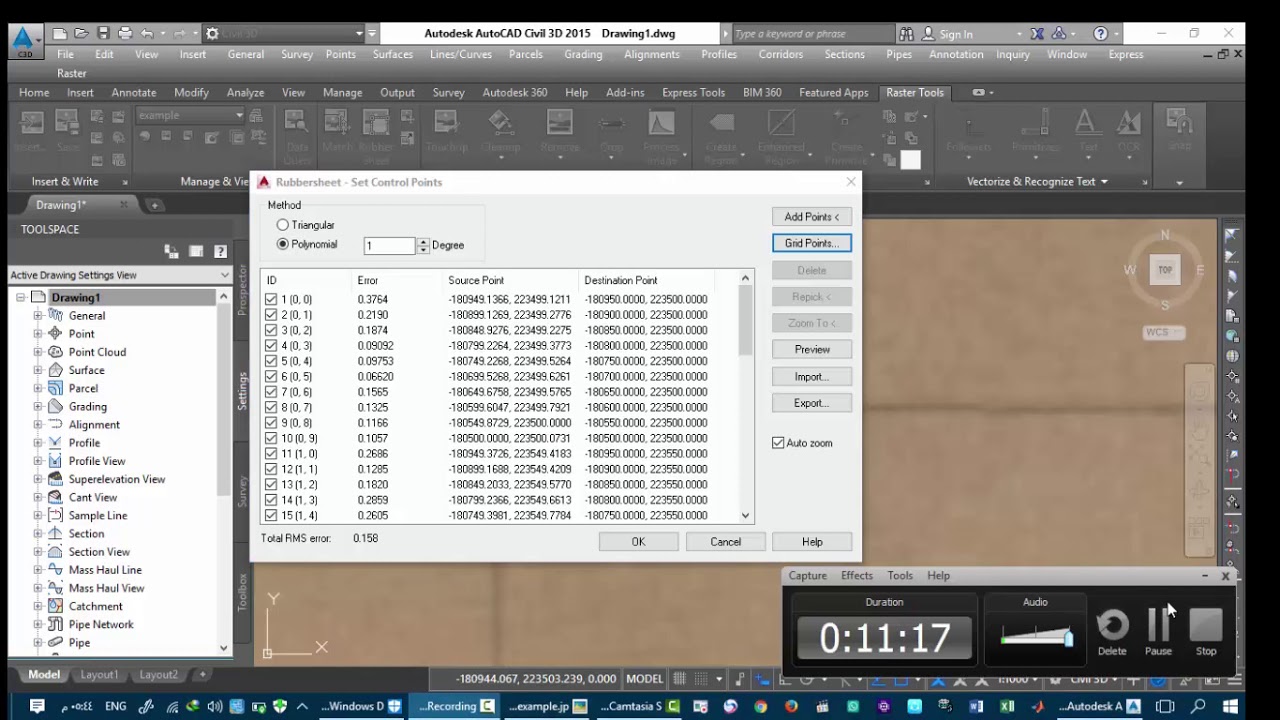The width and height of the screenshot is (1280, 720).
Task: Click the Pipe Network icon in Toolspace tree
Action: (x=55, y=624)
